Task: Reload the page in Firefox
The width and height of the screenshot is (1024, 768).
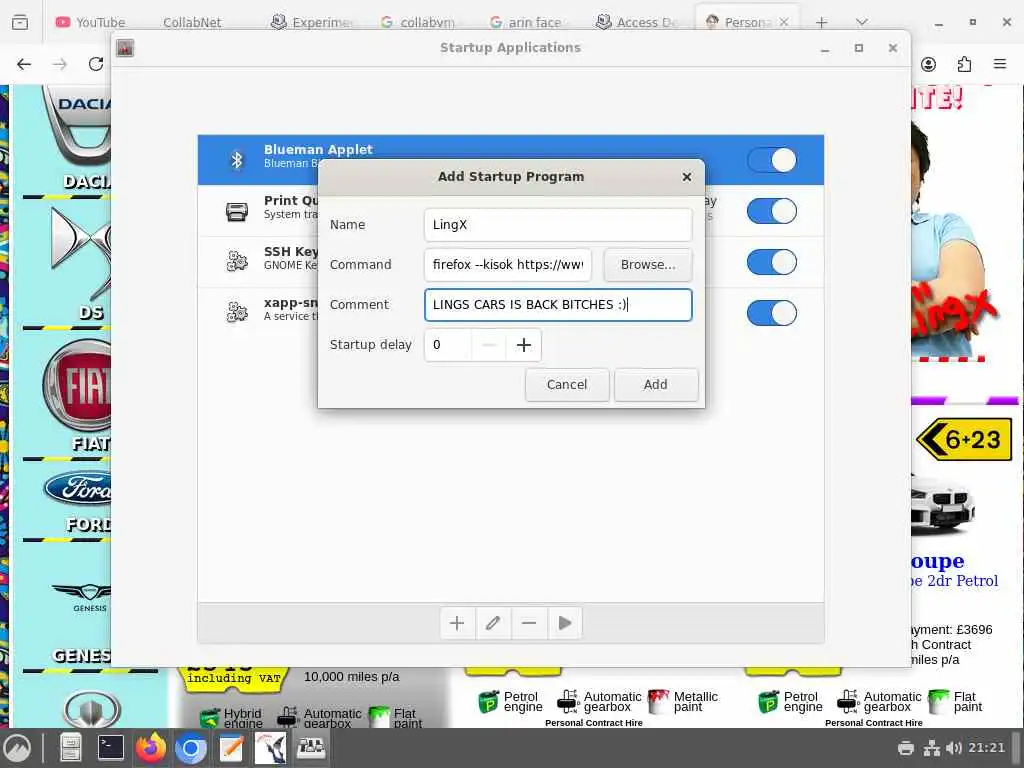Action: click(x=96, y=64)
